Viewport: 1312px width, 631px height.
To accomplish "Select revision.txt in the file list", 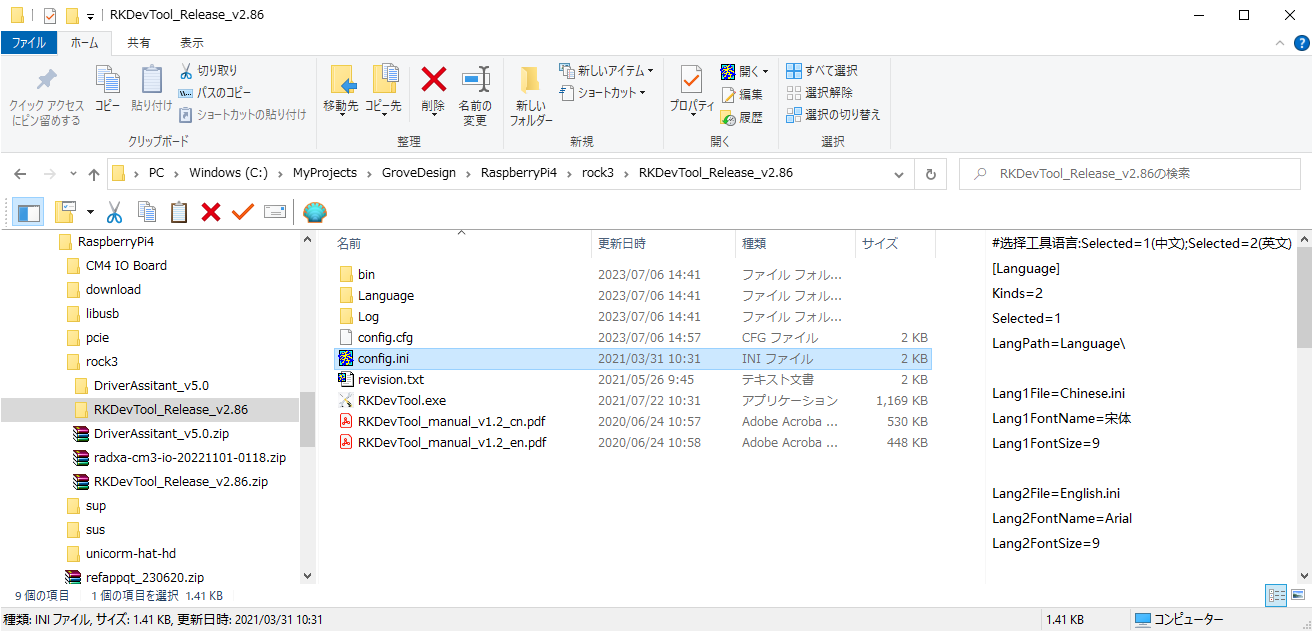I will pos(391,379).
